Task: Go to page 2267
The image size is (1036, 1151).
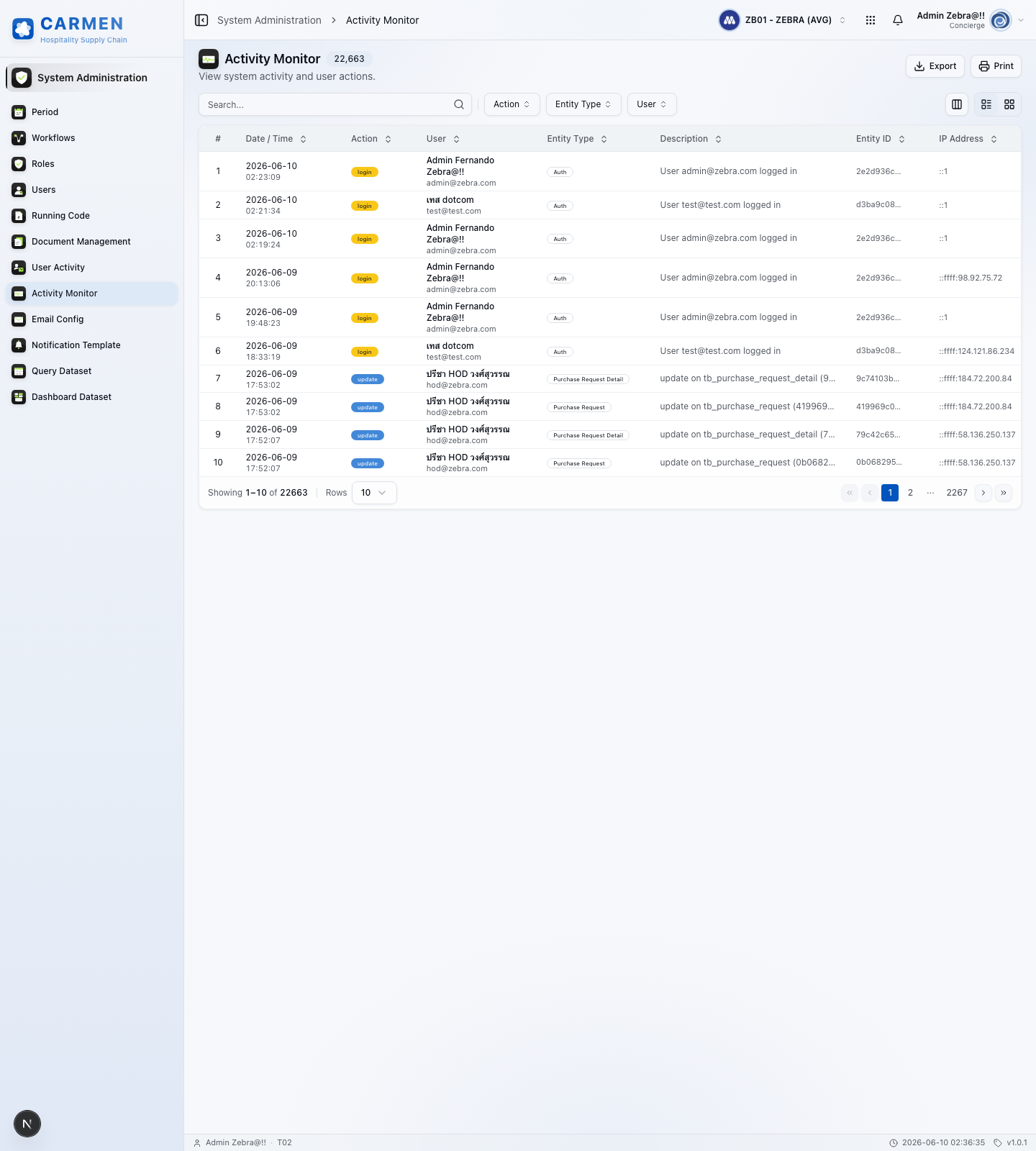Action: (x=957, y=493)
